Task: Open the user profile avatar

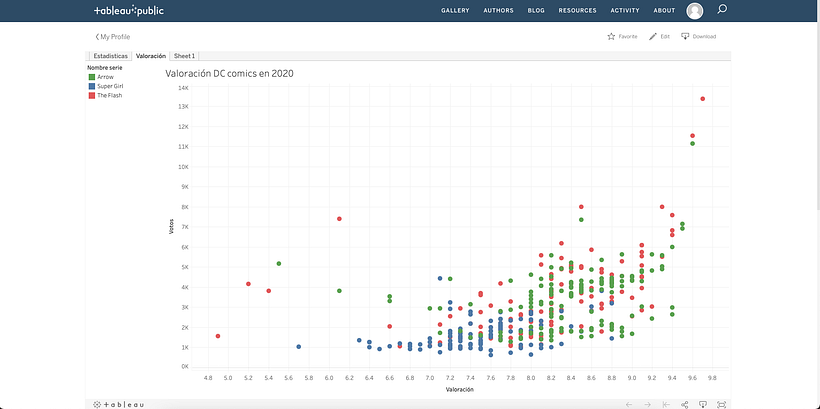Action: point(694,10)
